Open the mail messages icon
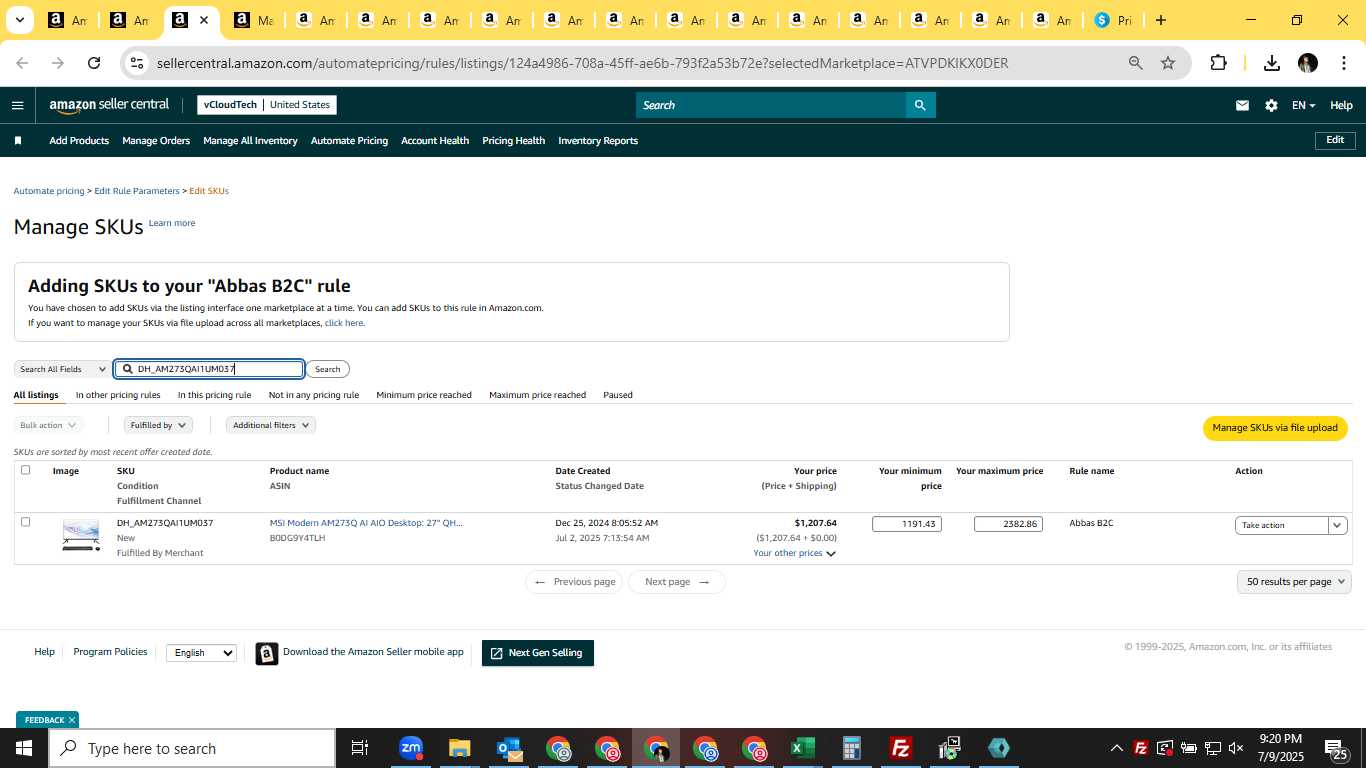 pyautogui.click(x=1242, y=105)
